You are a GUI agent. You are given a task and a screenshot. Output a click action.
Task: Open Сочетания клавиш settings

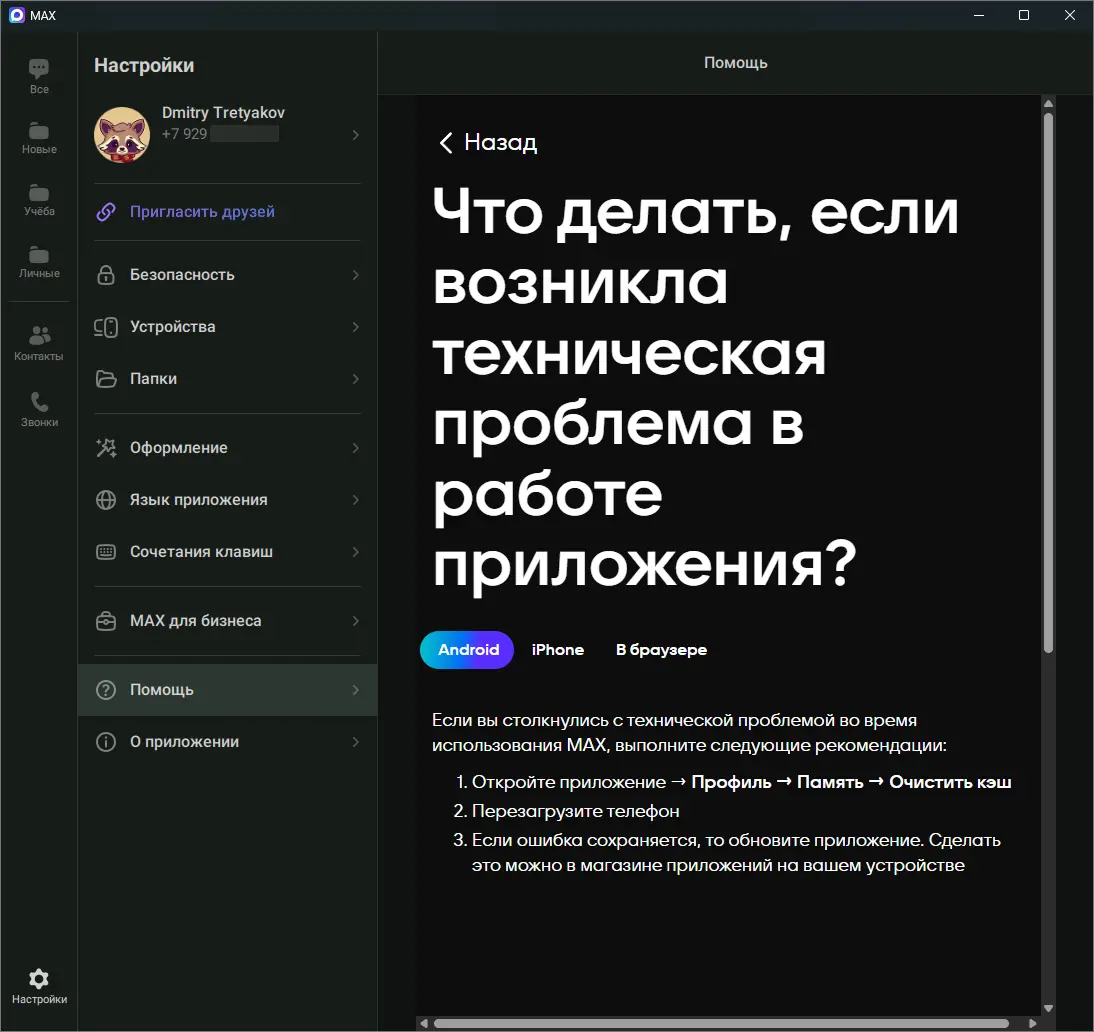[x=227, y=552]
